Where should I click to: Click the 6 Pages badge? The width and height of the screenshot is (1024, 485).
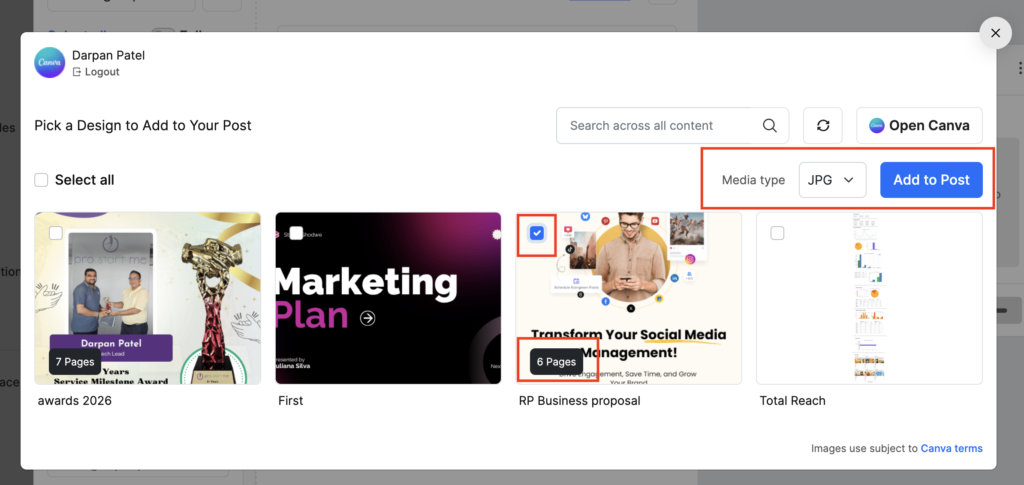pyautogui.click(x=556, y=362)
